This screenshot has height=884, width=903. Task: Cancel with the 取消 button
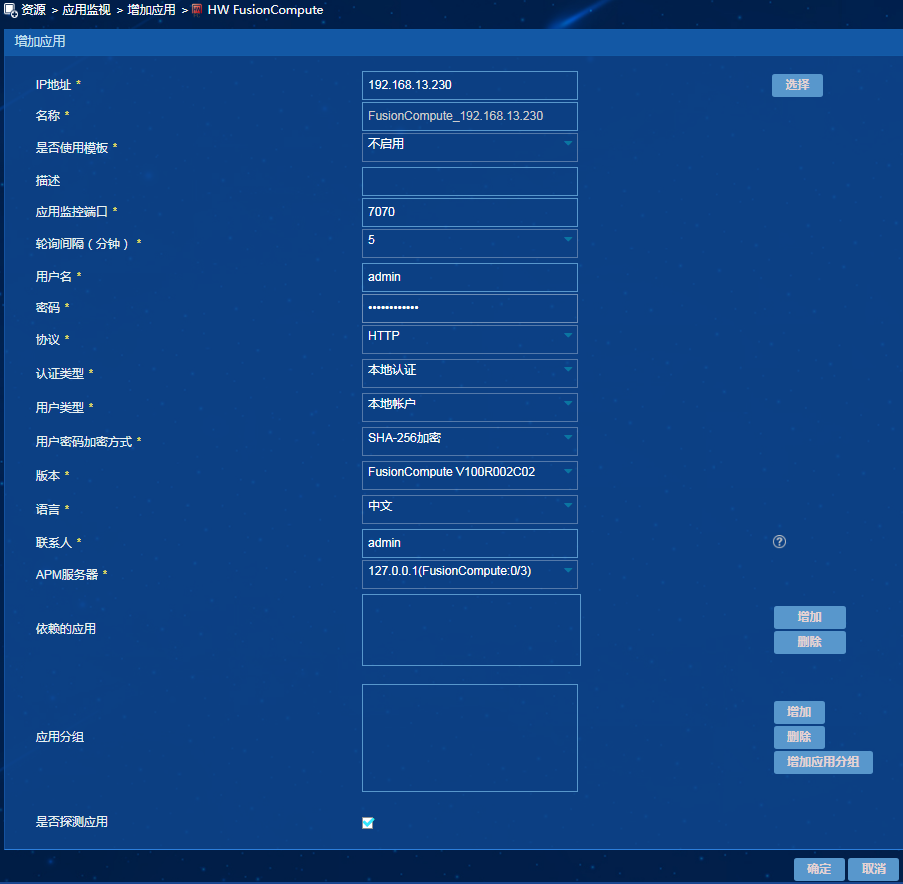point(874,869)
